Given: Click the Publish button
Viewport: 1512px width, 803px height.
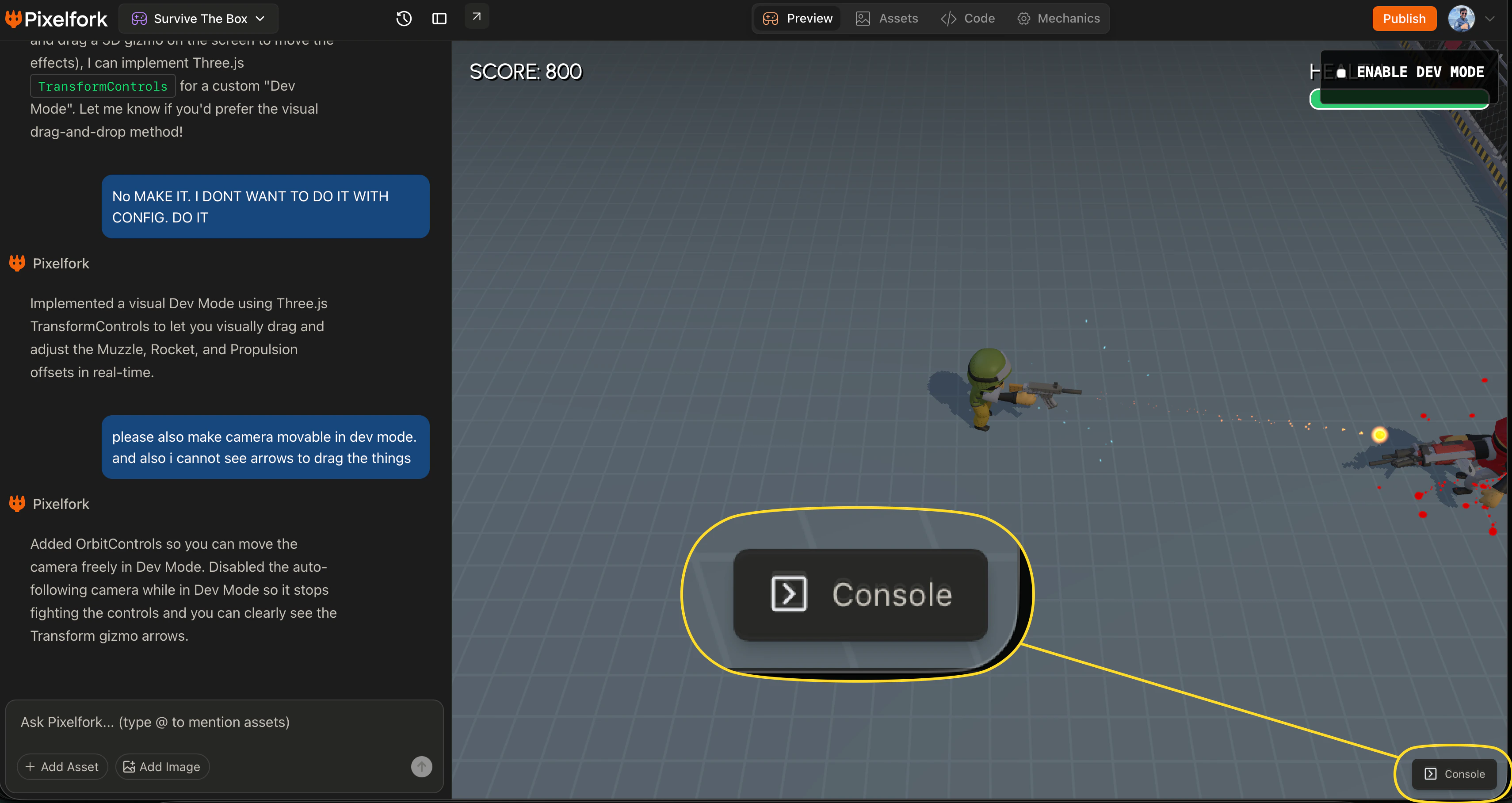Looking at the screenshot, I should pyautogui.click(x=1404, y=18).
